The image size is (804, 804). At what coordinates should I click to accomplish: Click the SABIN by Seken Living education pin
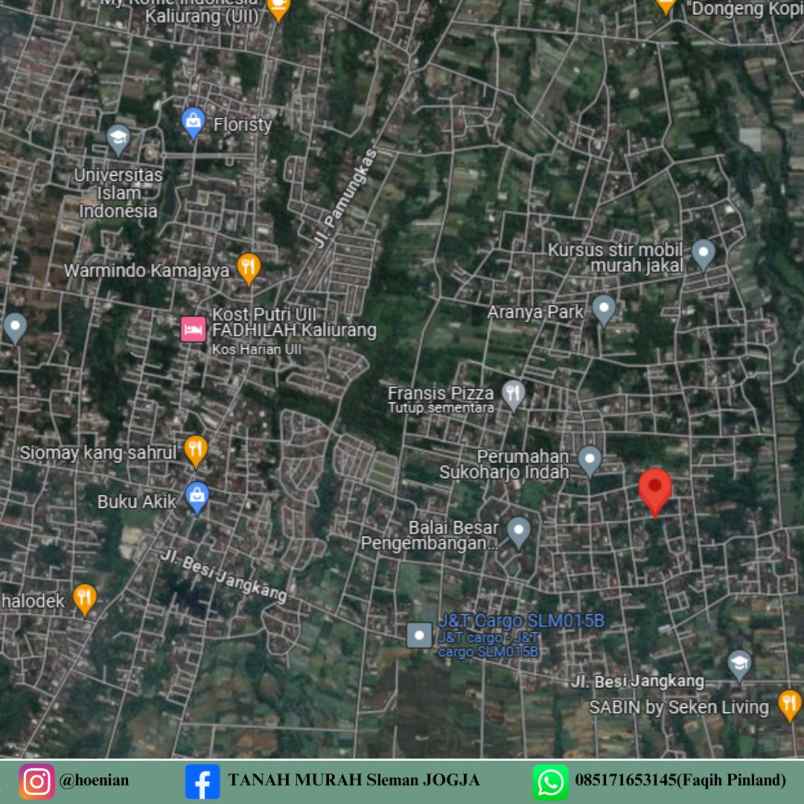click(739, 663)
